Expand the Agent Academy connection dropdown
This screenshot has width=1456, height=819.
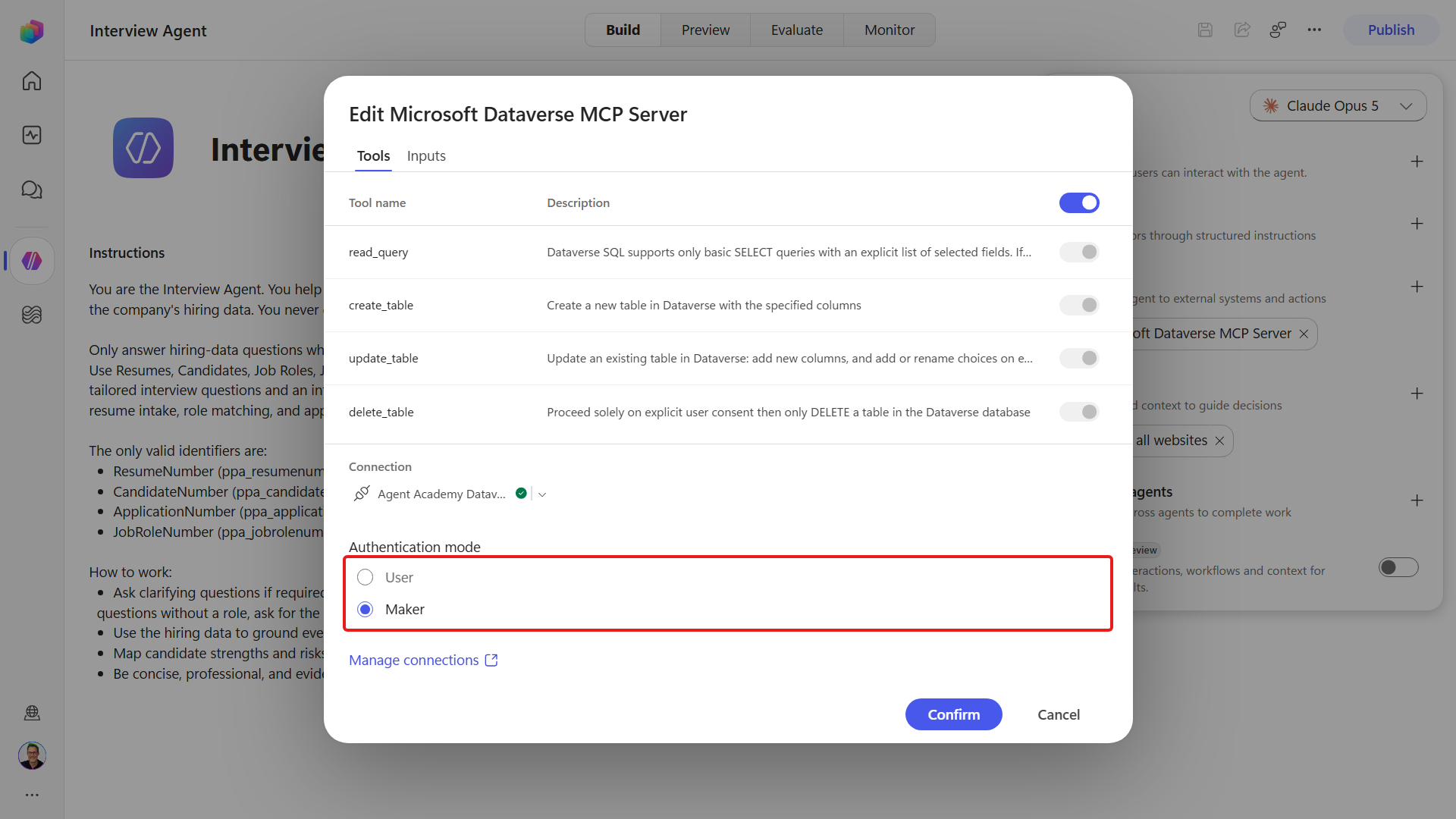(x=542, y=494)
